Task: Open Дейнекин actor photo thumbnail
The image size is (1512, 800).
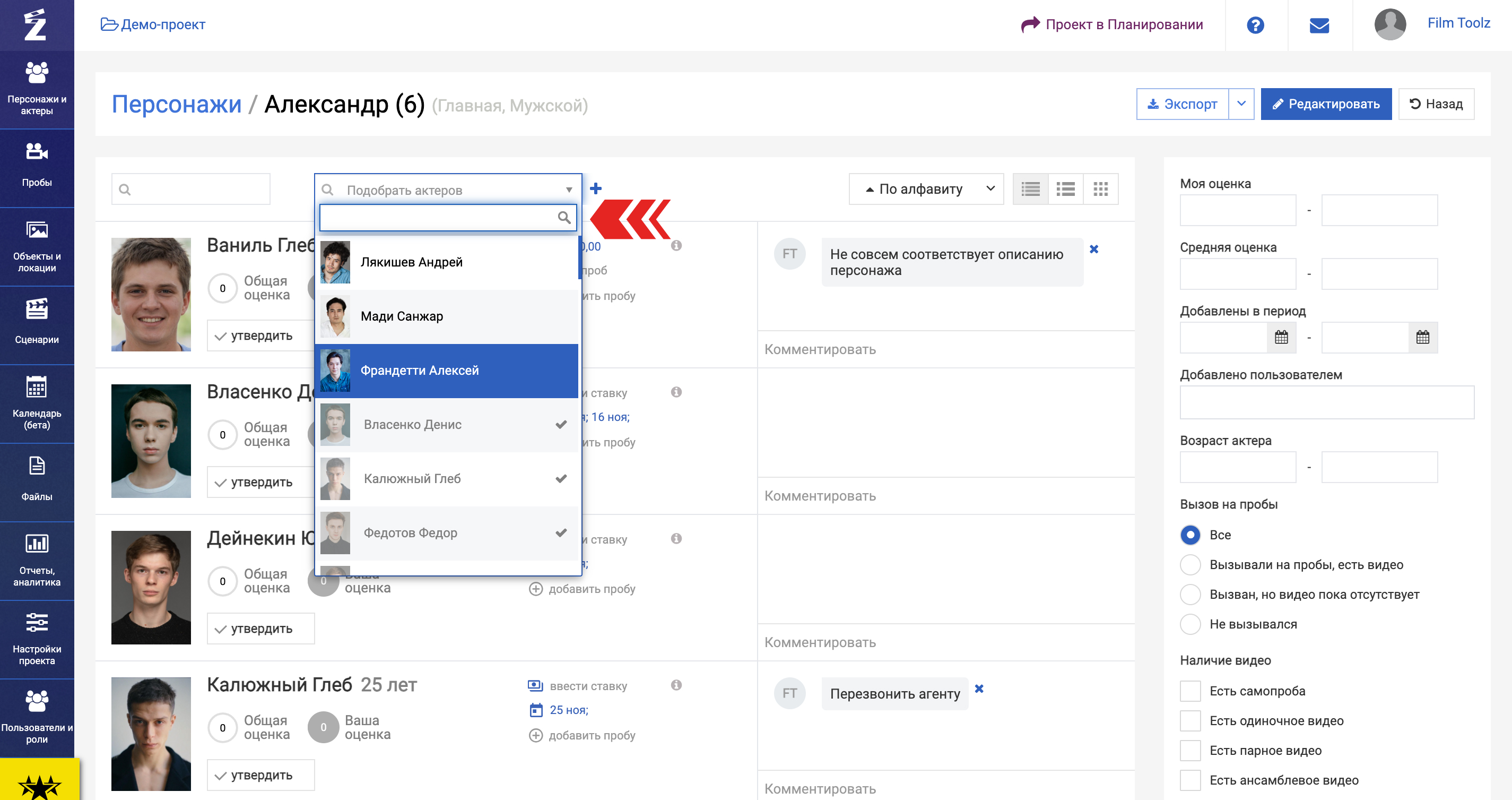Action: click(x=151, y=587)
